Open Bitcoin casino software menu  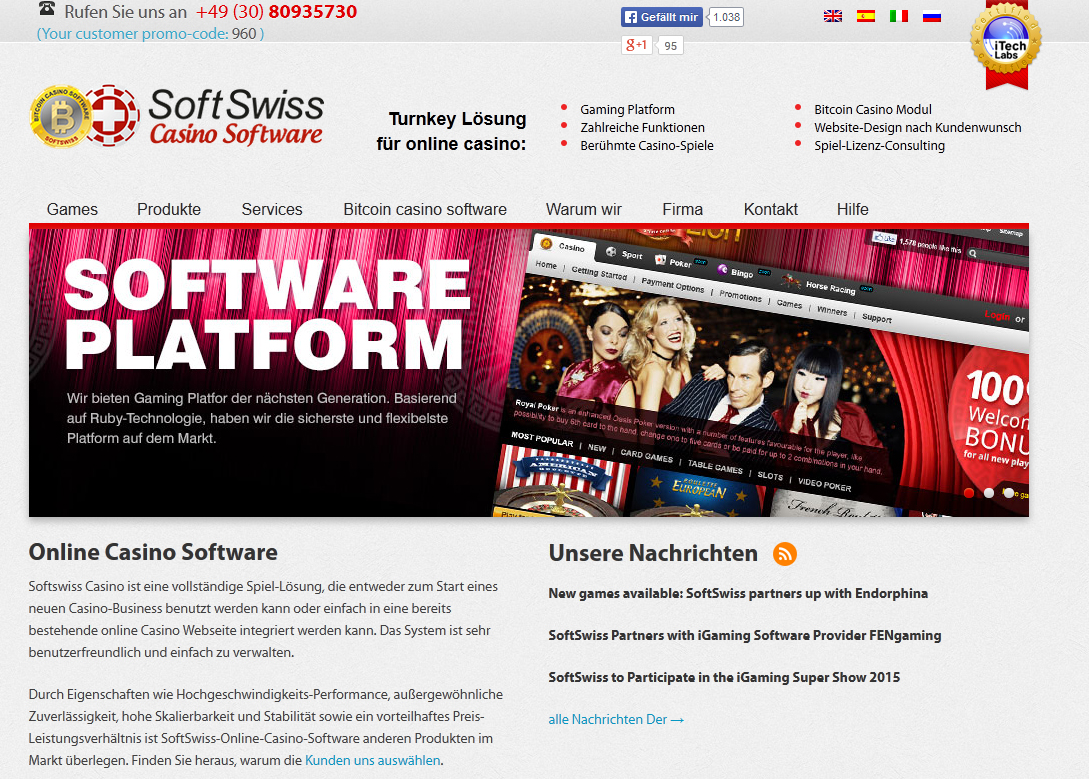[x=425, y=209]
